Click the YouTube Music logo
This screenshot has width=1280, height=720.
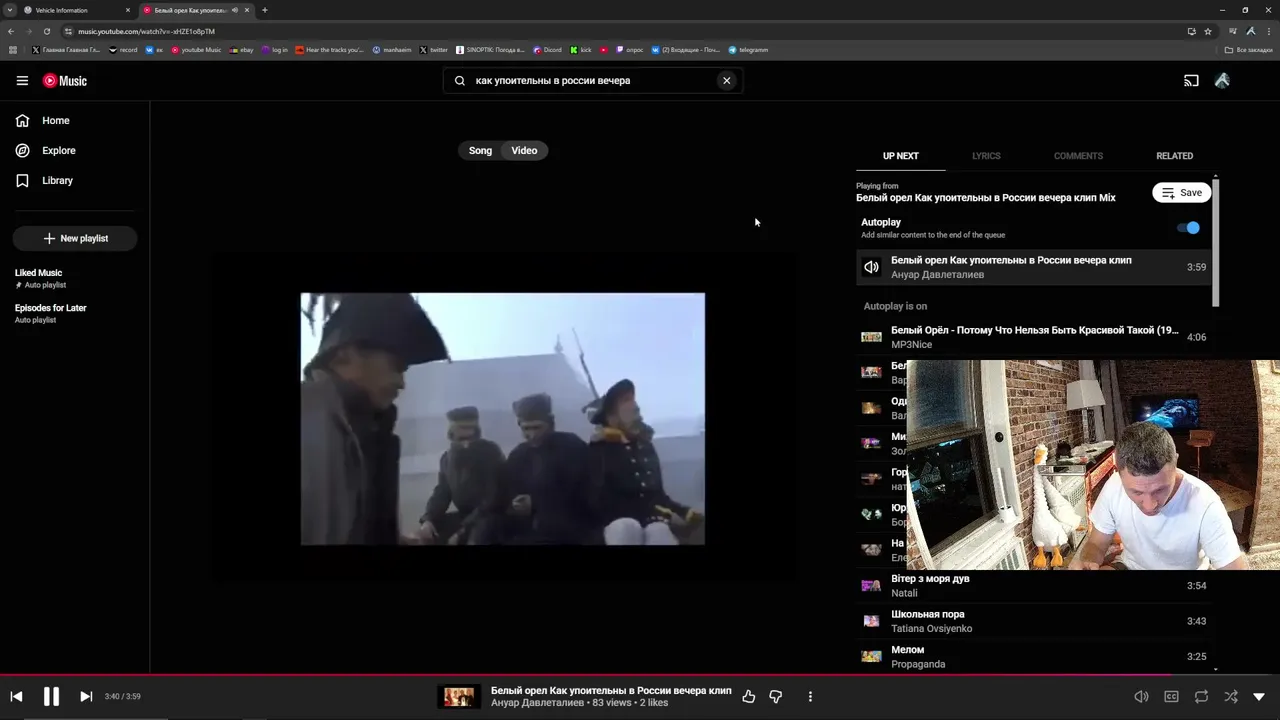point(65,81)
